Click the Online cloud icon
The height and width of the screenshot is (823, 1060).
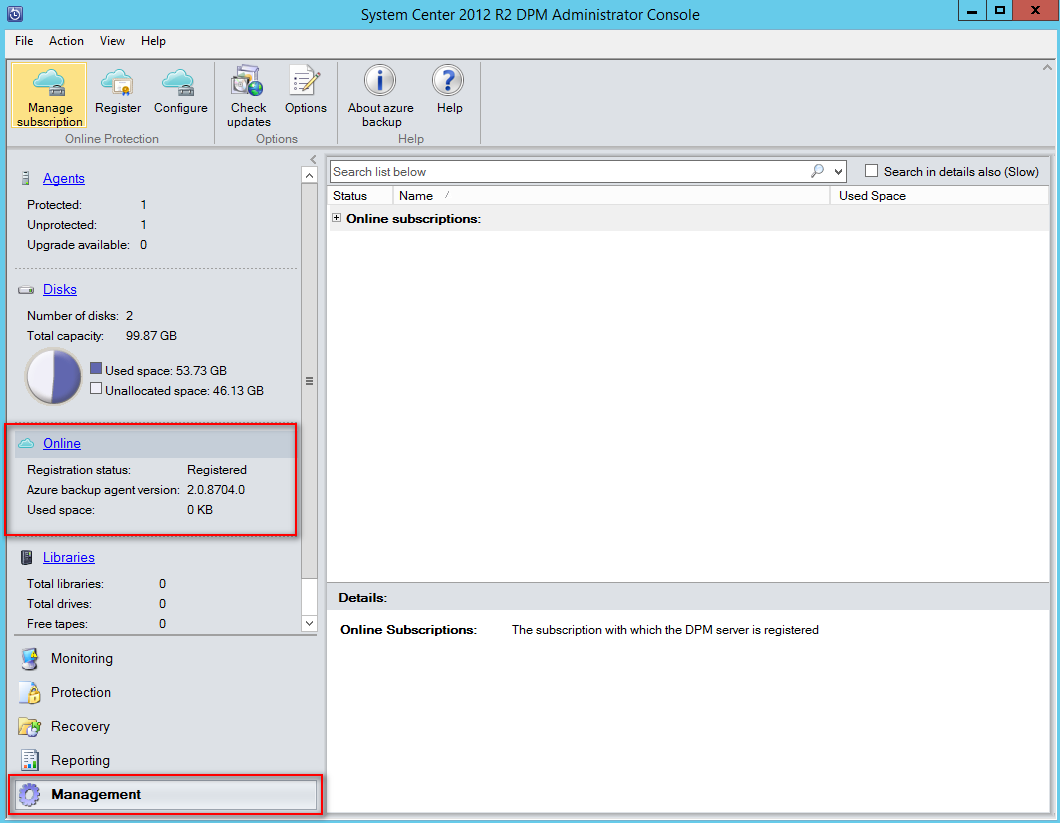coord(26,444)
